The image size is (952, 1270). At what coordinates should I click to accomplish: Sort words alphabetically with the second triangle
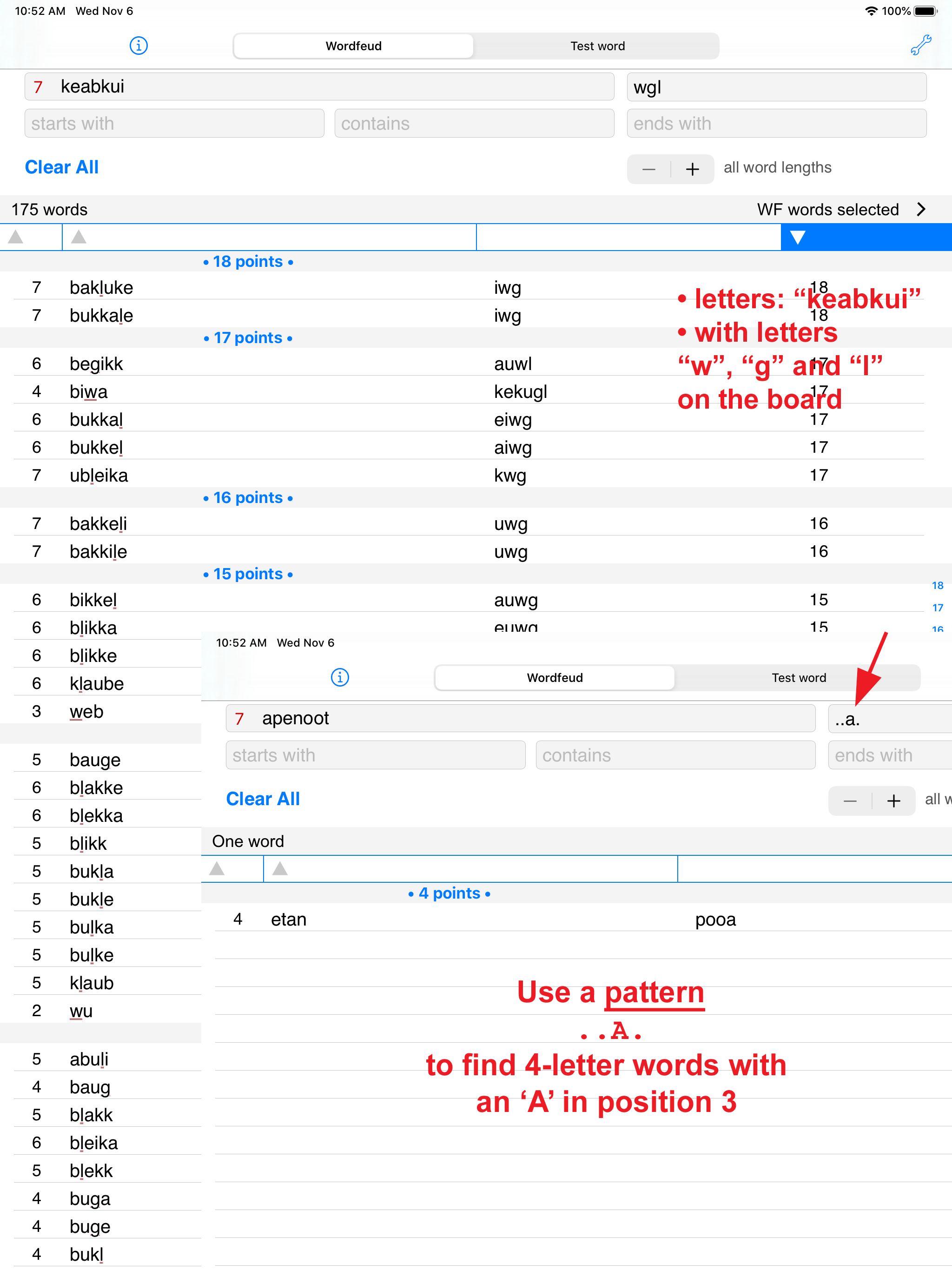pyautogui.click(x=79, y=237)
